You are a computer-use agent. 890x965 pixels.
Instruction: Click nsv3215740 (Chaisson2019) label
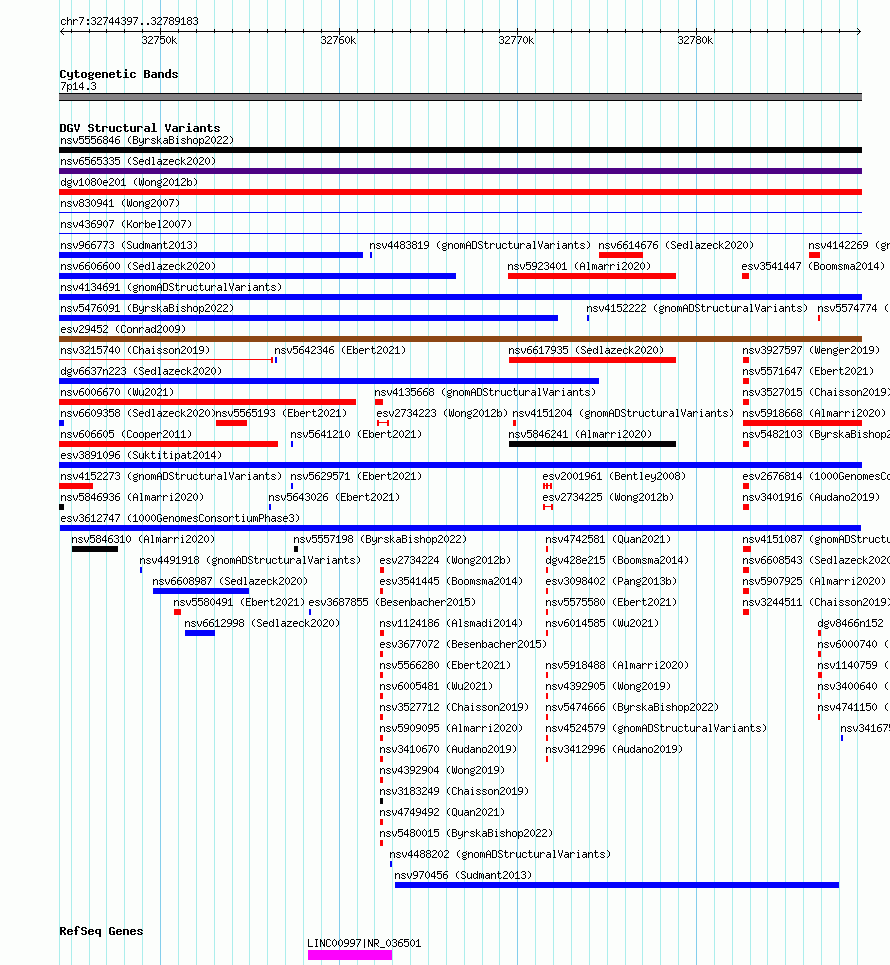[135, 350]
